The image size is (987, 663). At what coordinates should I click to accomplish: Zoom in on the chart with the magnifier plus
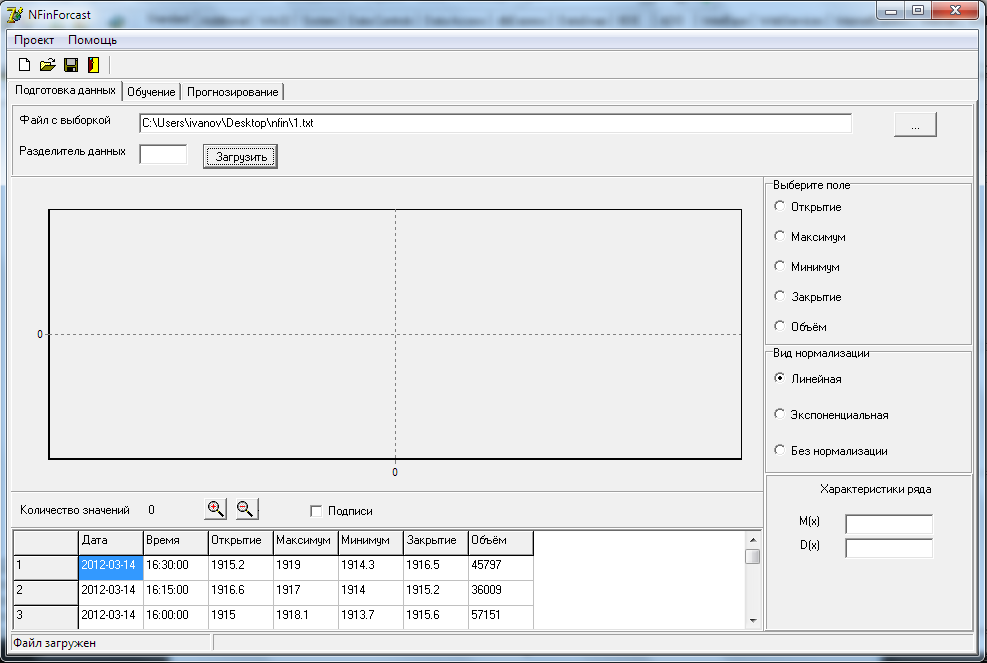click(215, 509)
